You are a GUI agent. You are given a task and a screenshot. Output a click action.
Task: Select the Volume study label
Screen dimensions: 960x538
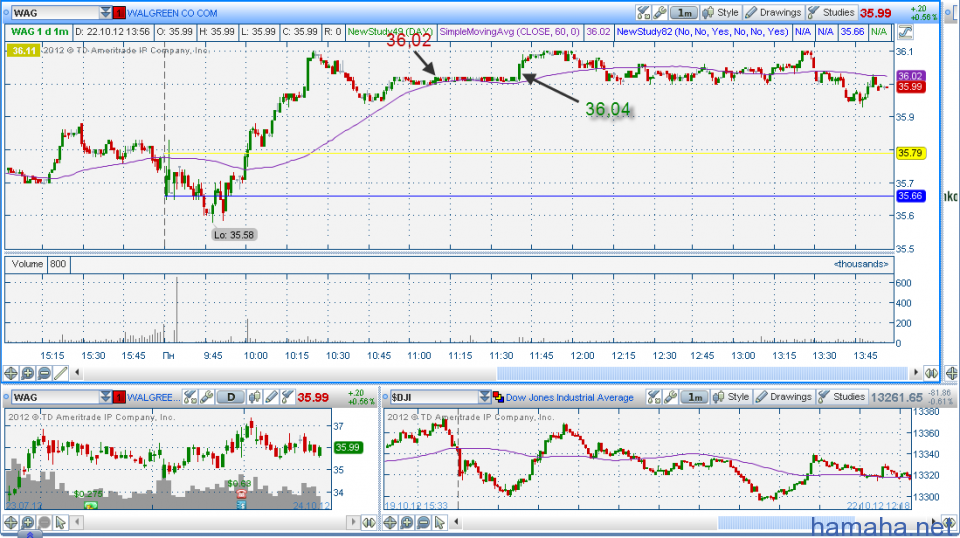click(28, 264)
